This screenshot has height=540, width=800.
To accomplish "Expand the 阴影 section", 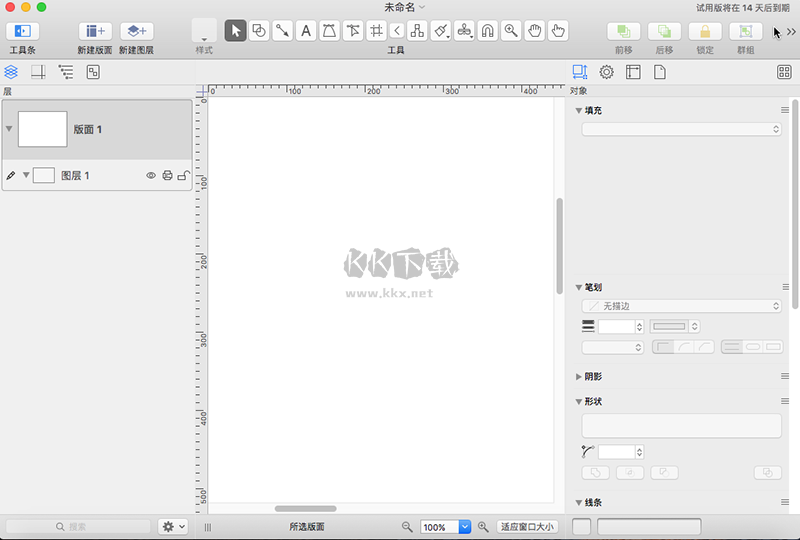I will click(x=579, y=377).
